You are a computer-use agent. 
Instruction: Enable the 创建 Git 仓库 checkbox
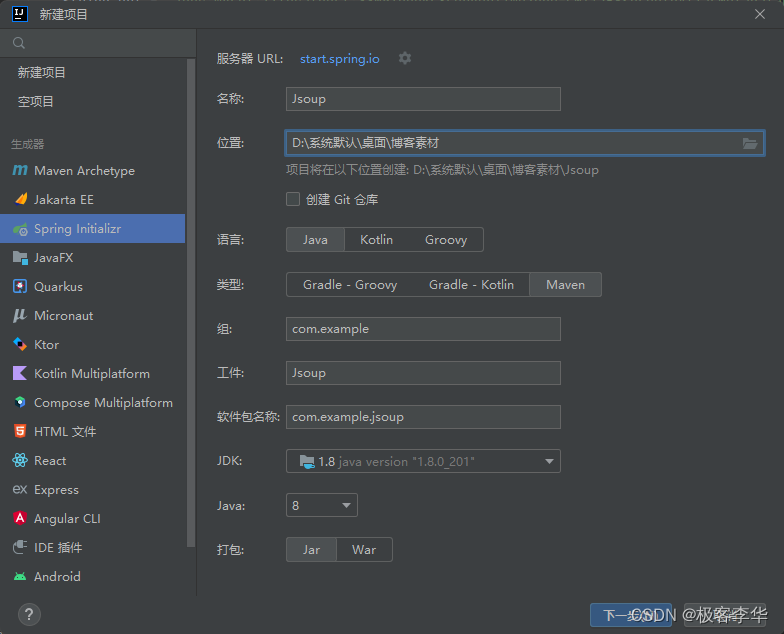point(293,200)
